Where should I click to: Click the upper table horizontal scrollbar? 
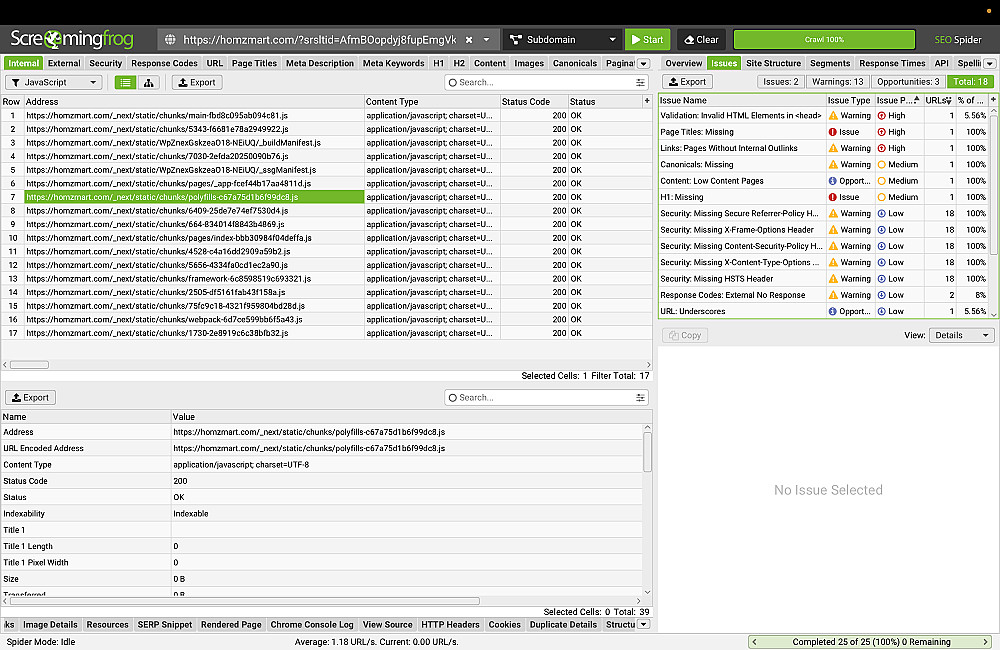(x=29, y=365)
